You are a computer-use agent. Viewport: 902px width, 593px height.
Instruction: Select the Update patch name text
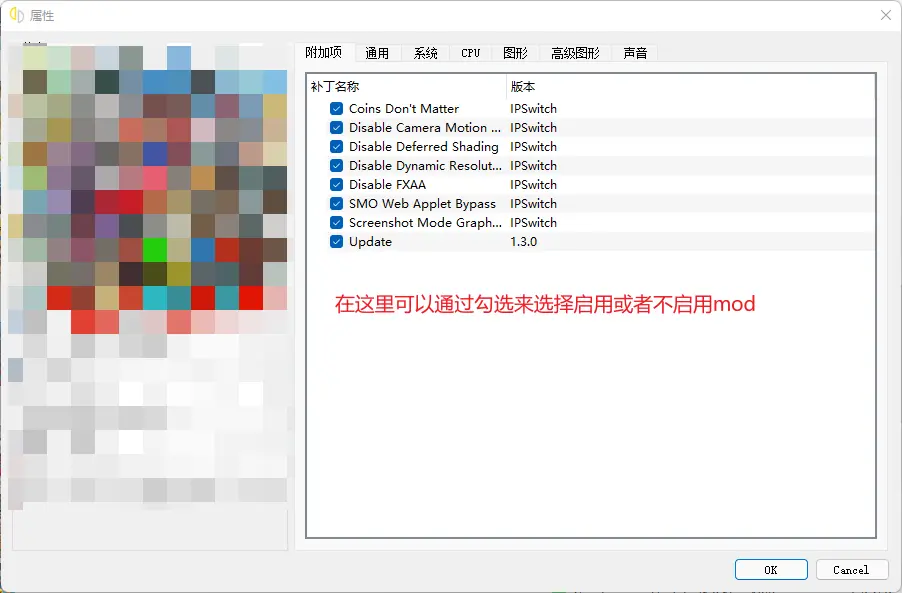[370, 242]
